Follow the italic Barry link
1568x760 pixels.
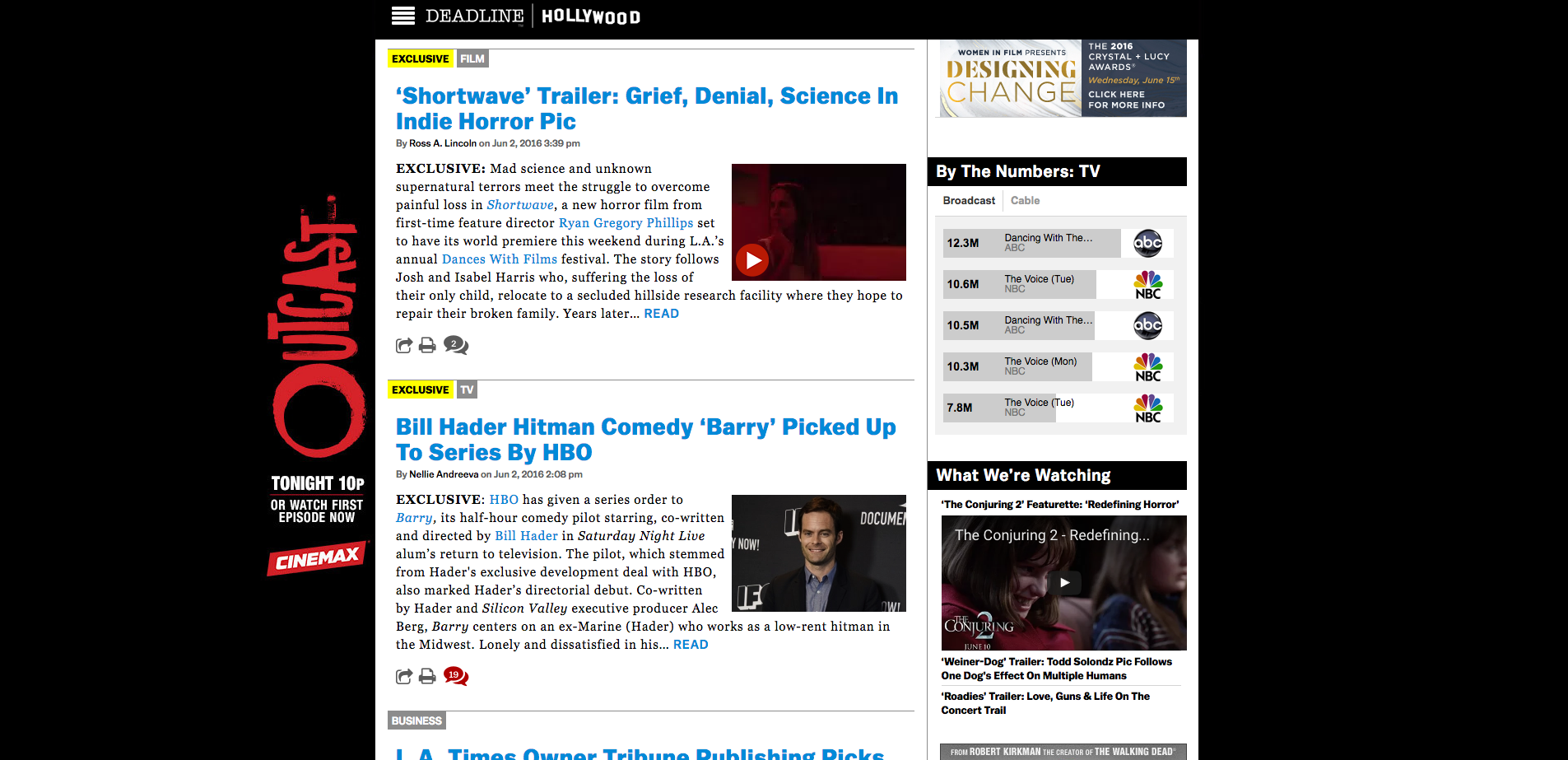(x=414, y=518)
